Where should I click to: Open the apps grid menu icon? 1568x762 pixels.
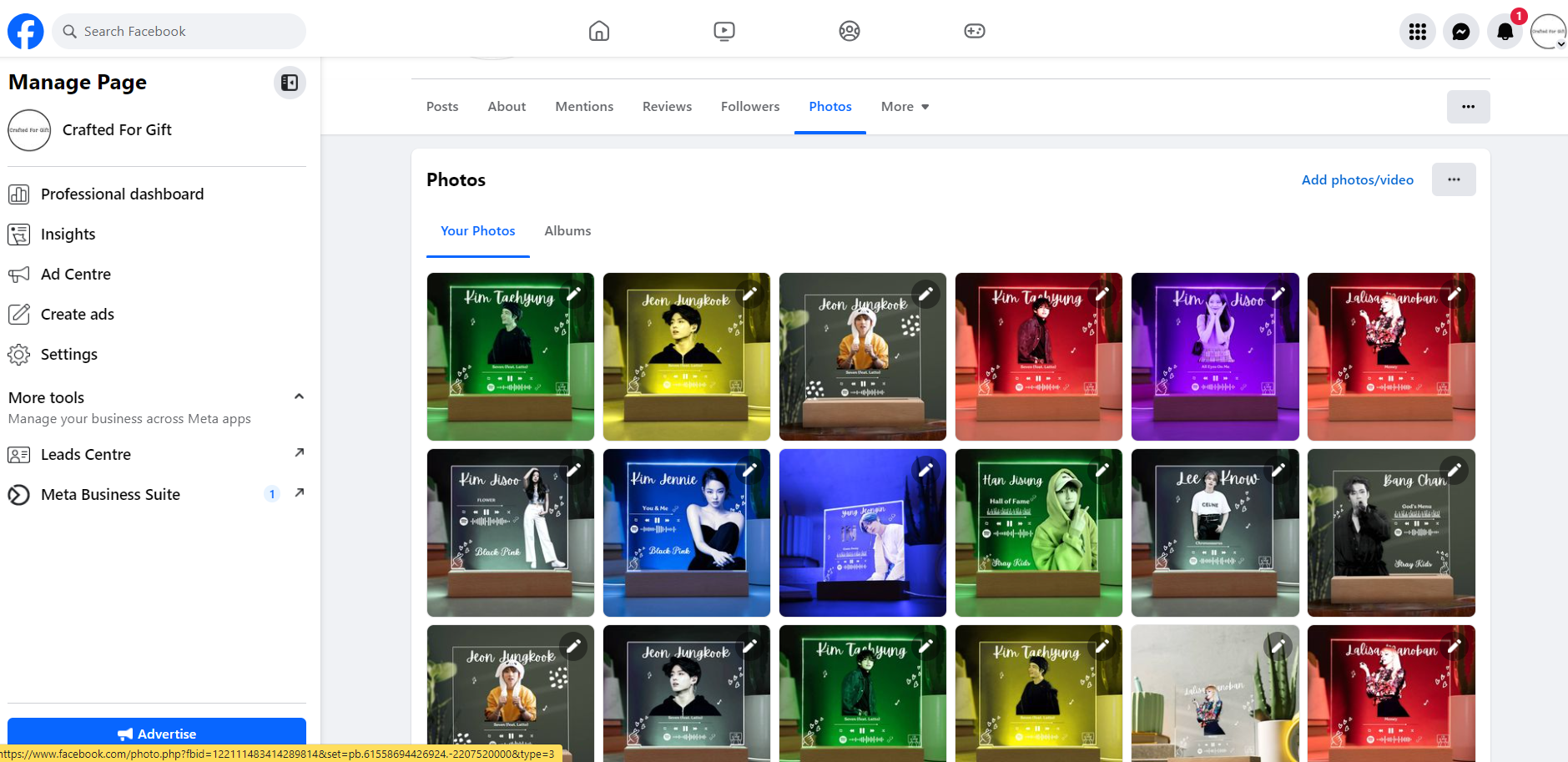pos(1417,32)
